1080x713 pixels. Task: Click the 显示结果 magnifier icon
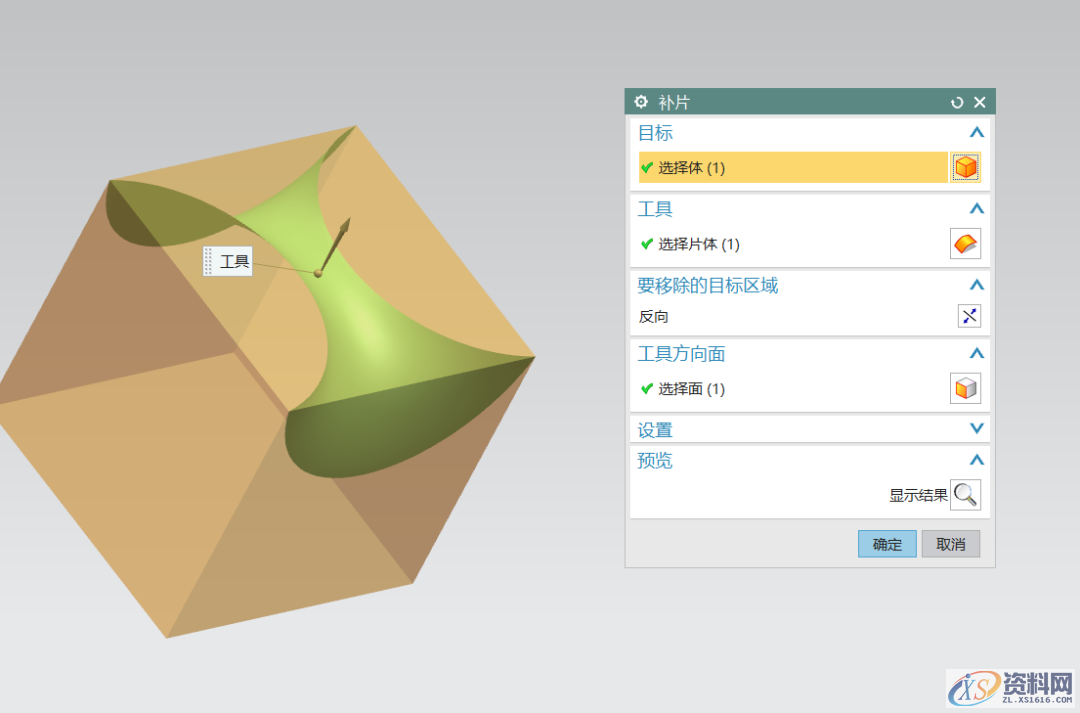coord(965,494)
